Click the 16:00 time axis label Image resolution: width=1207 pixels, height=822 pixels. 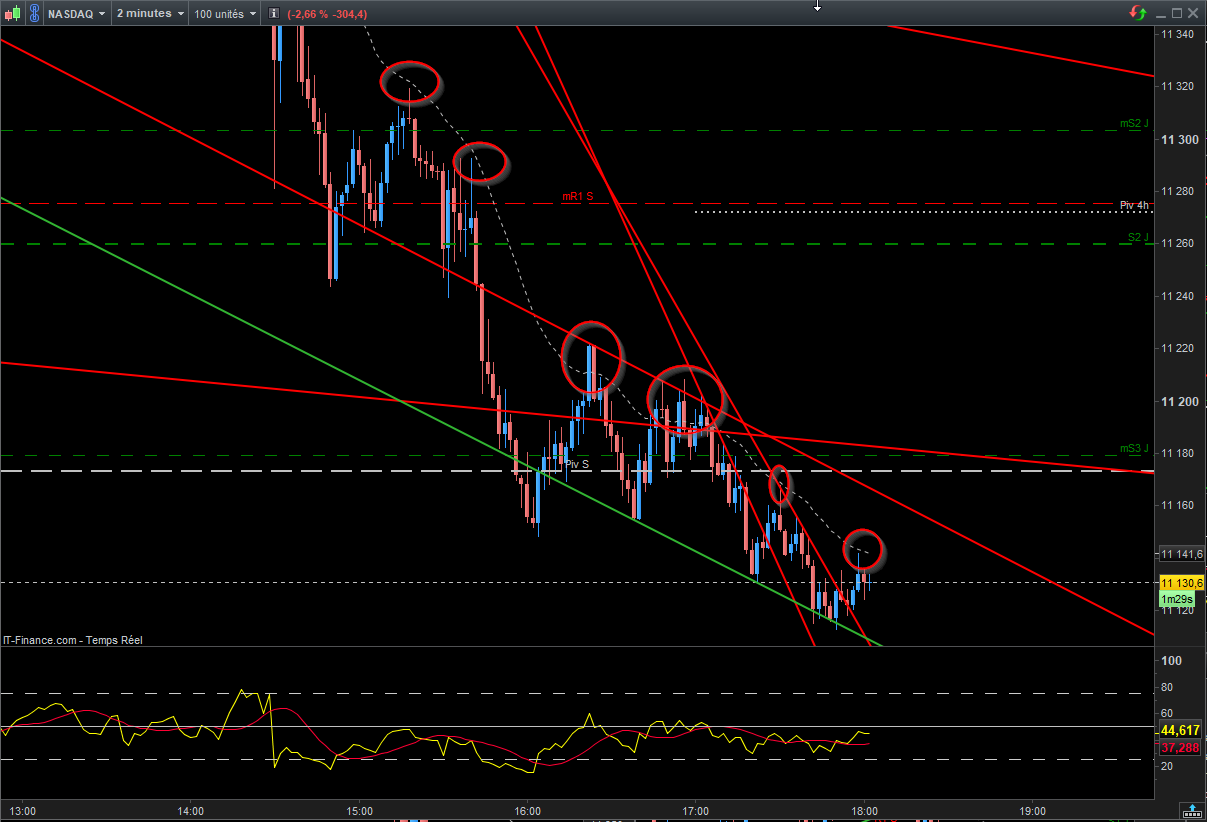click(x=527, y=811)
